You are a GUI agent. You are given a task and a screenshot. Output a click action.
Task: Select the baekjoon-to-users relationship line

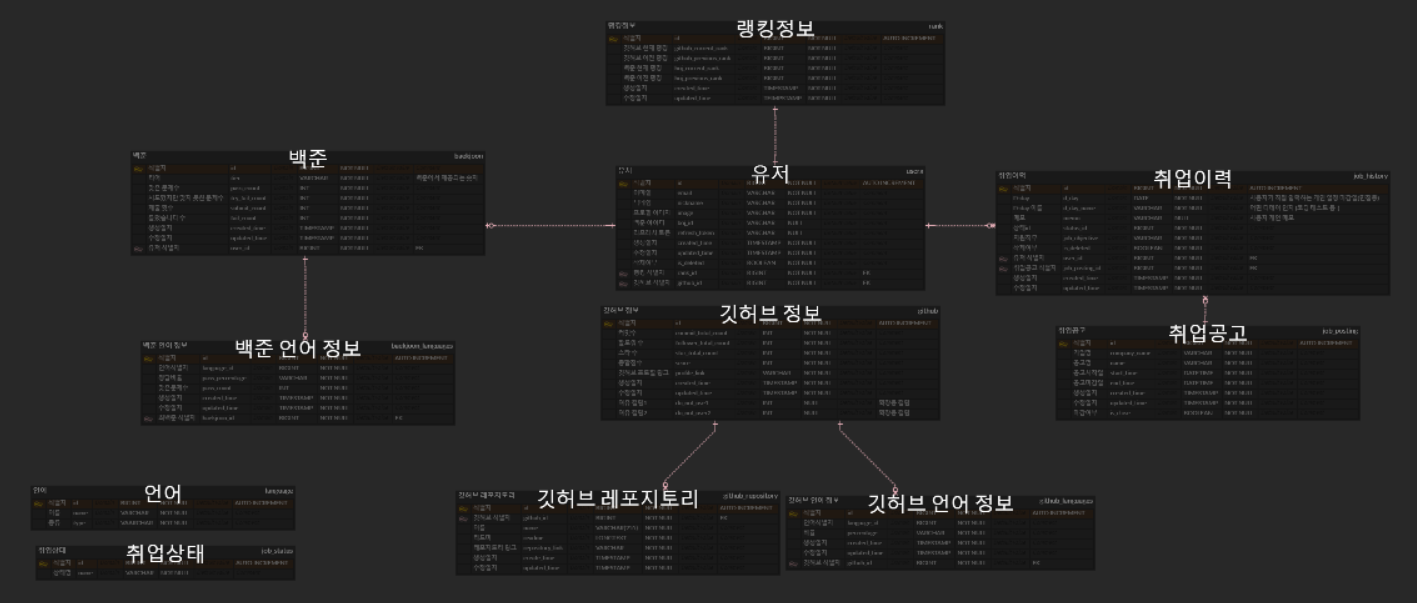(551, 225)
